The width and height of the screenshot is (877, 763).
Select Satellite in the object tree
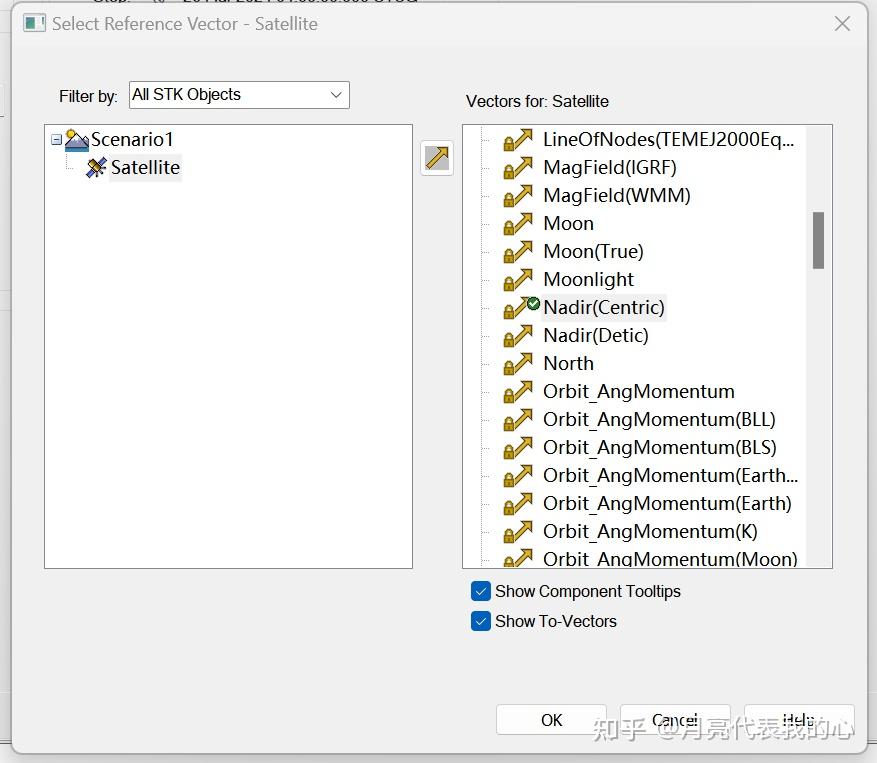coord(145,167)
